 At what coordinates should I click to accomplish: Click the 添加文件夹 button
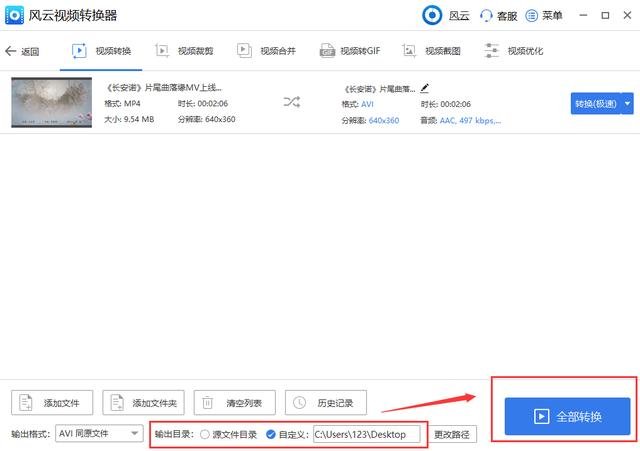tap(143, 403)
